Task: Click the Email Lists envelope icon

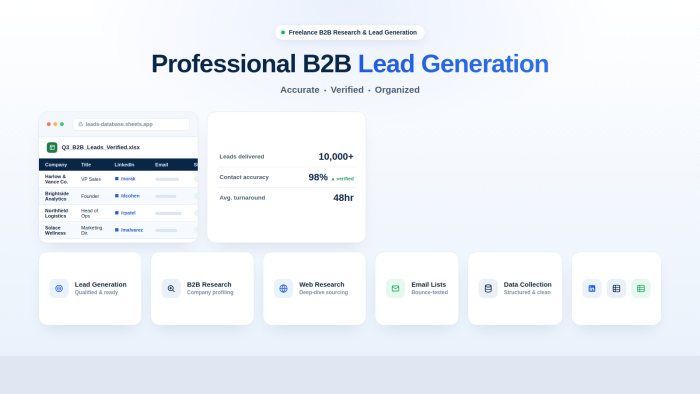Action: [x=396, y=289]
